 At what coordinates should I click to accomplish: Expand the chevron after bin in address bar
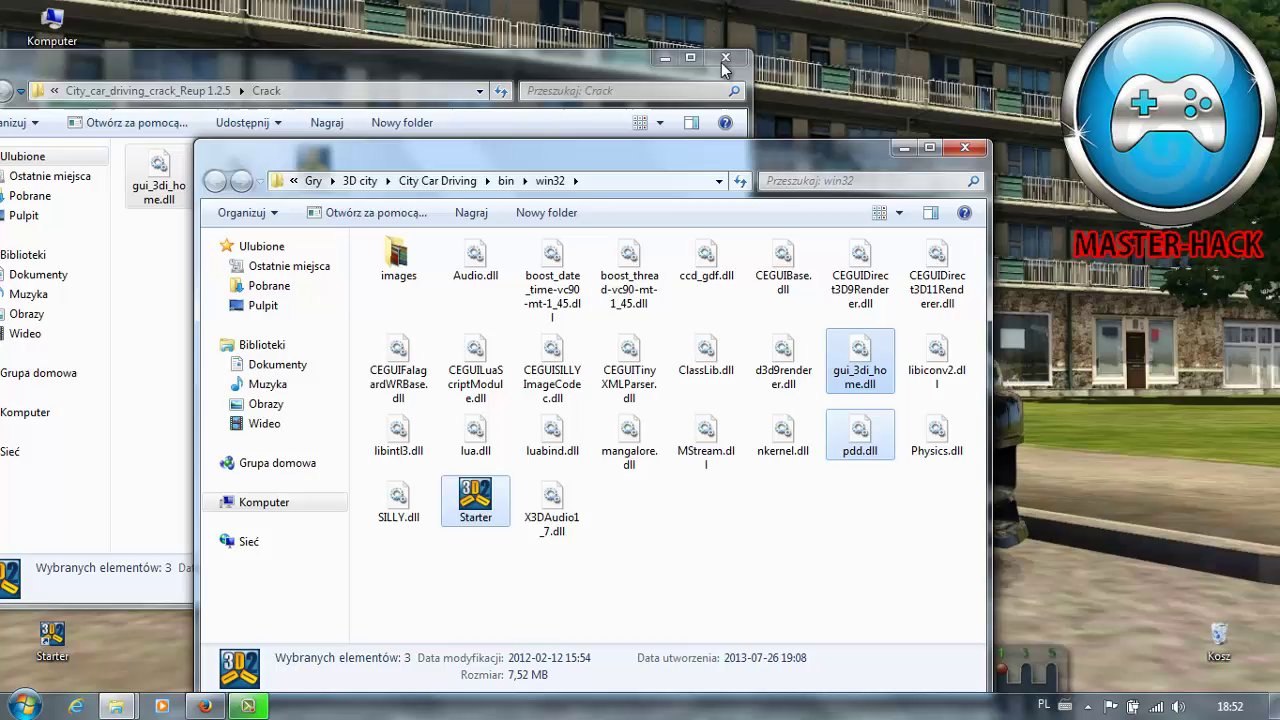click(524, 181)
